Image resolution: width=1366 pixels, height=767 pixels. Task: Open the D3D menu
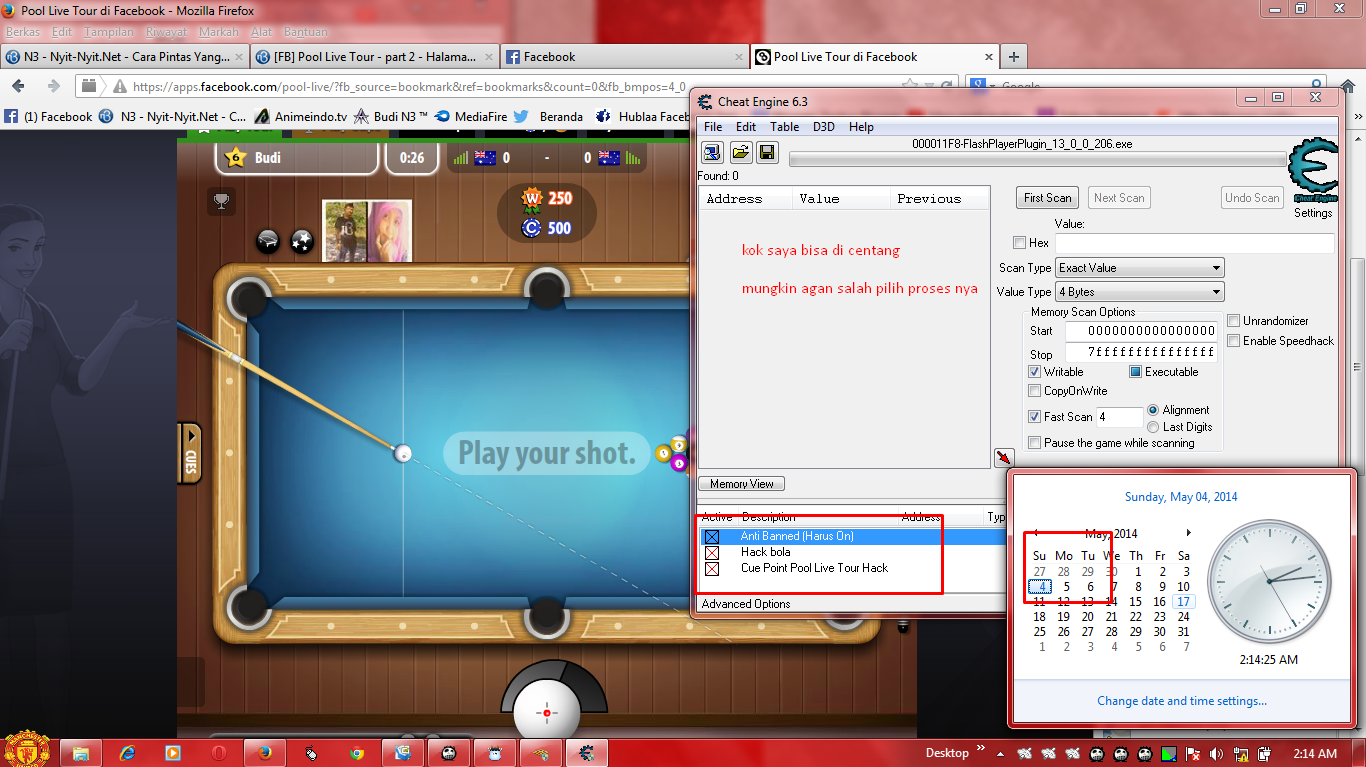[823, 127]
